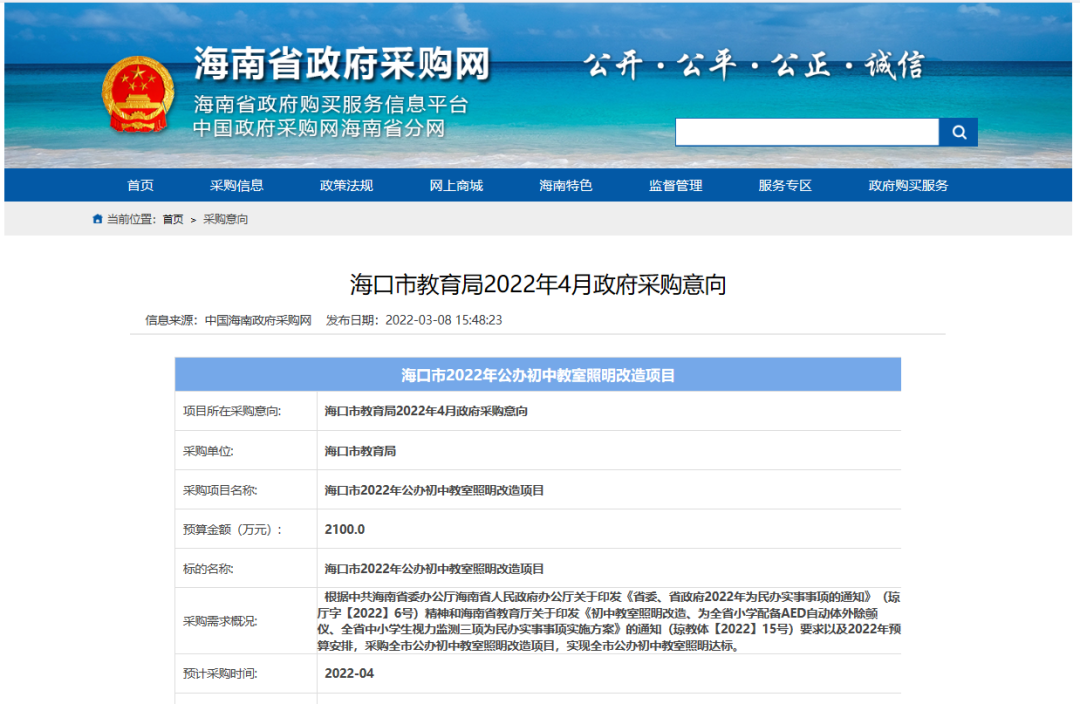Viewport: 1080px width, 704px height.
Task: Click the 海南省政府采购网 site title
Action: (342, 64)
